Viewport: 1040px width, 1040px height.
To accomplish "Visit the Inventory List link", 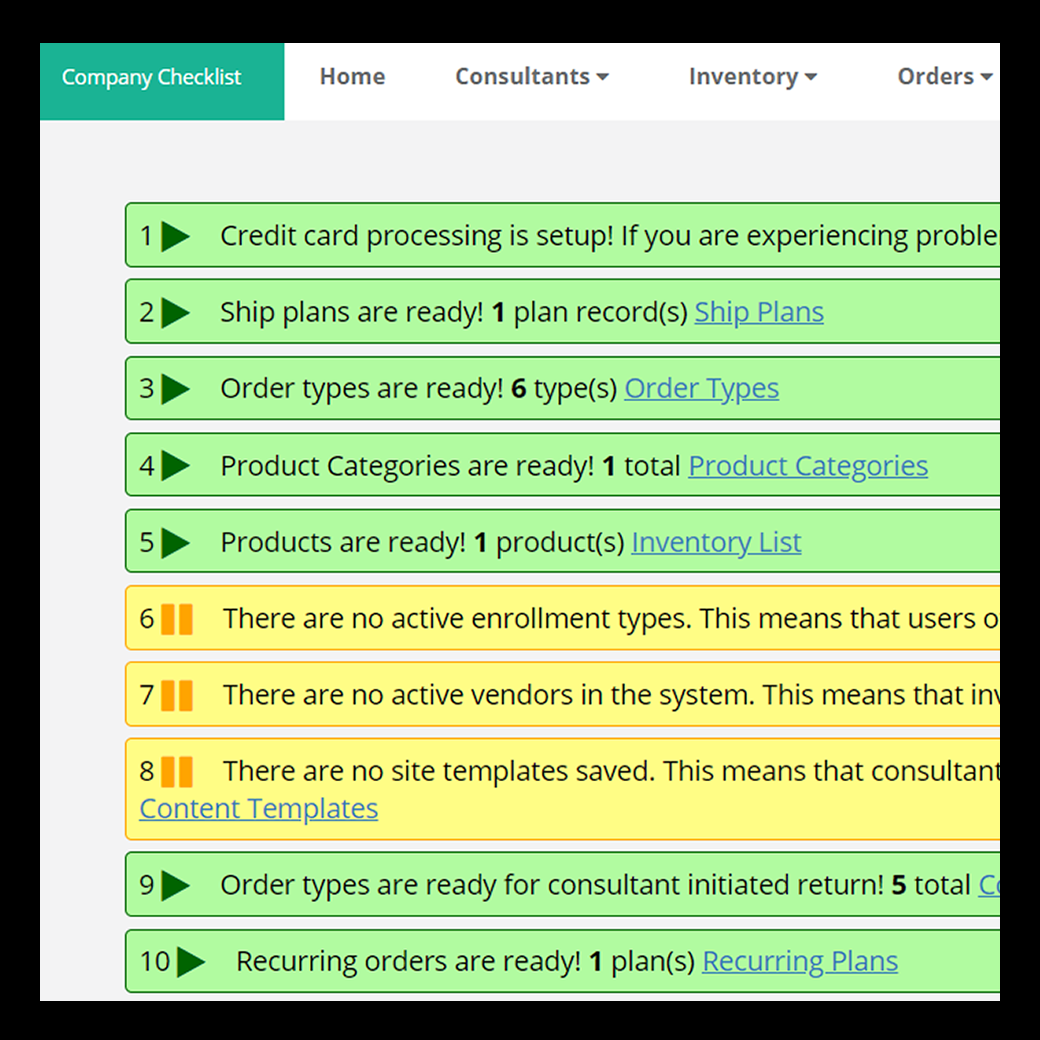I will 716,542.
